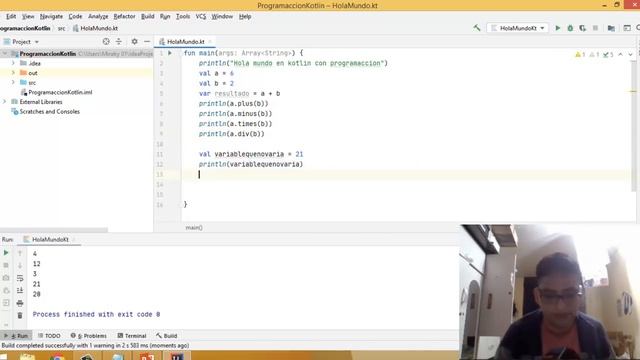The height and width of the screenshot is (360, 640).
Task: Go to the previous highlighted error arrow
Action: coord(620,54)
